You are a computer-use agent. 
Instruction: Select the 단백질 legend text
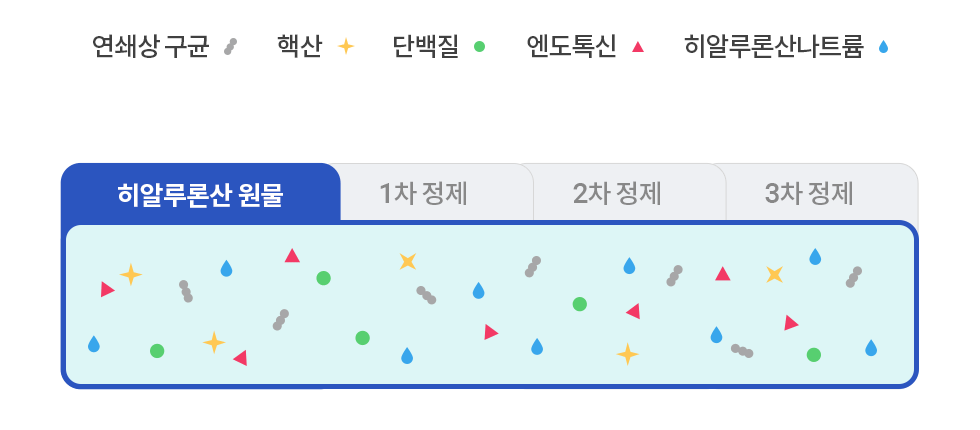[x=425, y=46]
